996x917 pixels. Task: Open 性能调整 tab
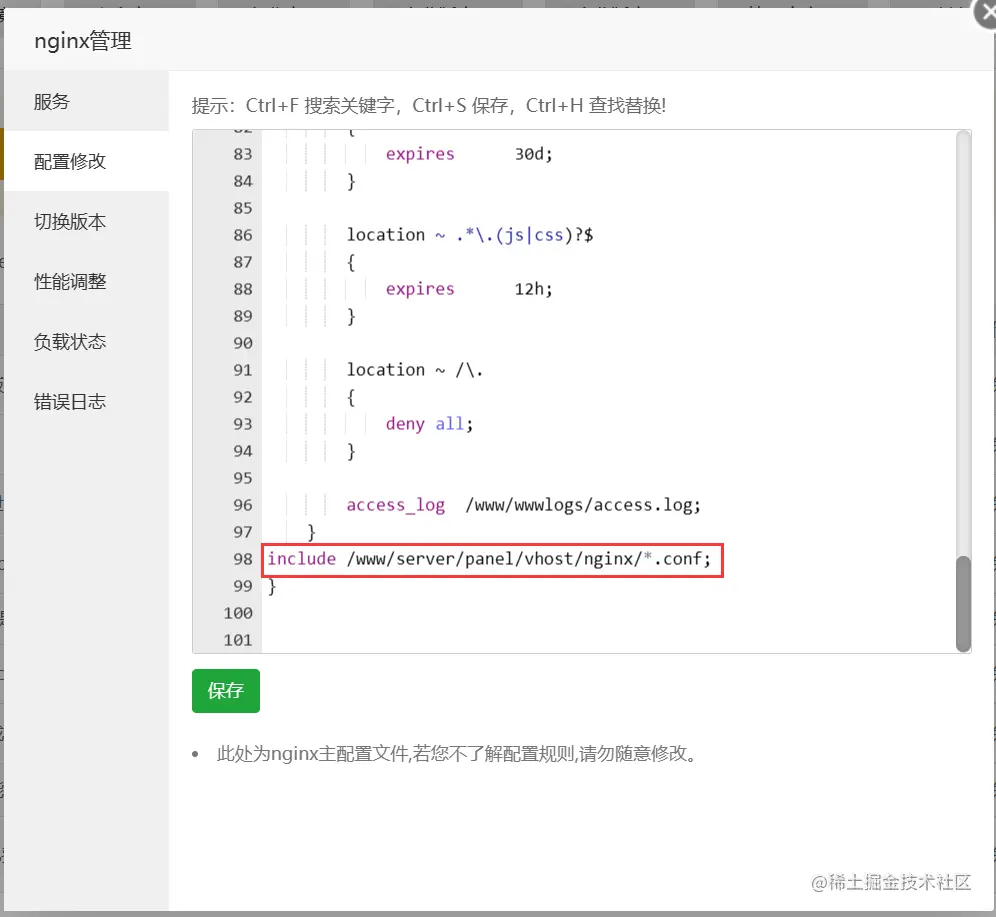click(x=86, y=281)
